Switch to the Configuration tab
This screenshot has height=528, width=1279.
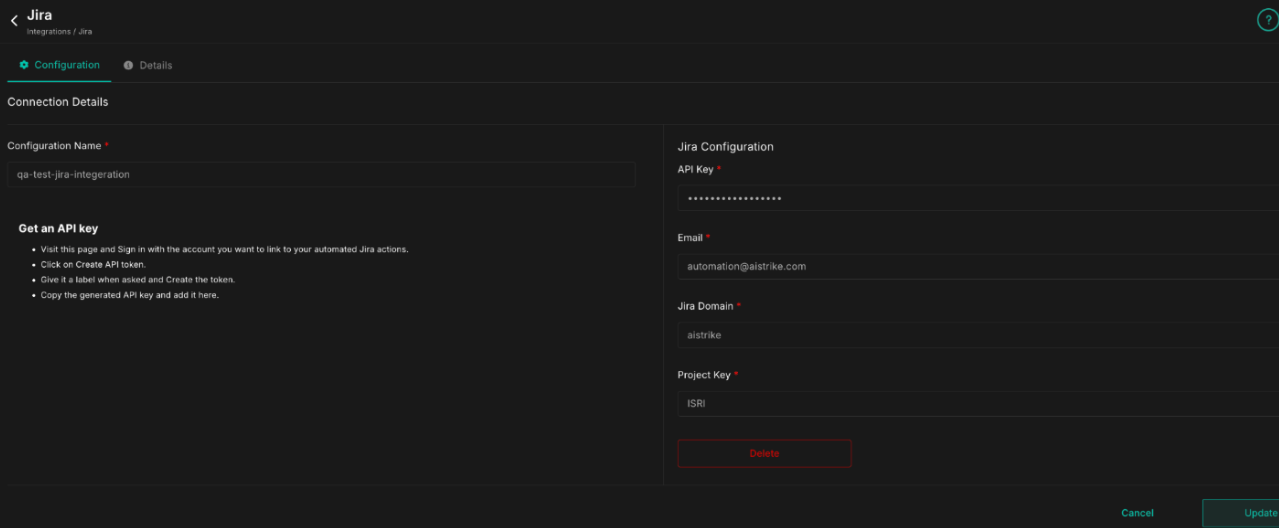59,65
